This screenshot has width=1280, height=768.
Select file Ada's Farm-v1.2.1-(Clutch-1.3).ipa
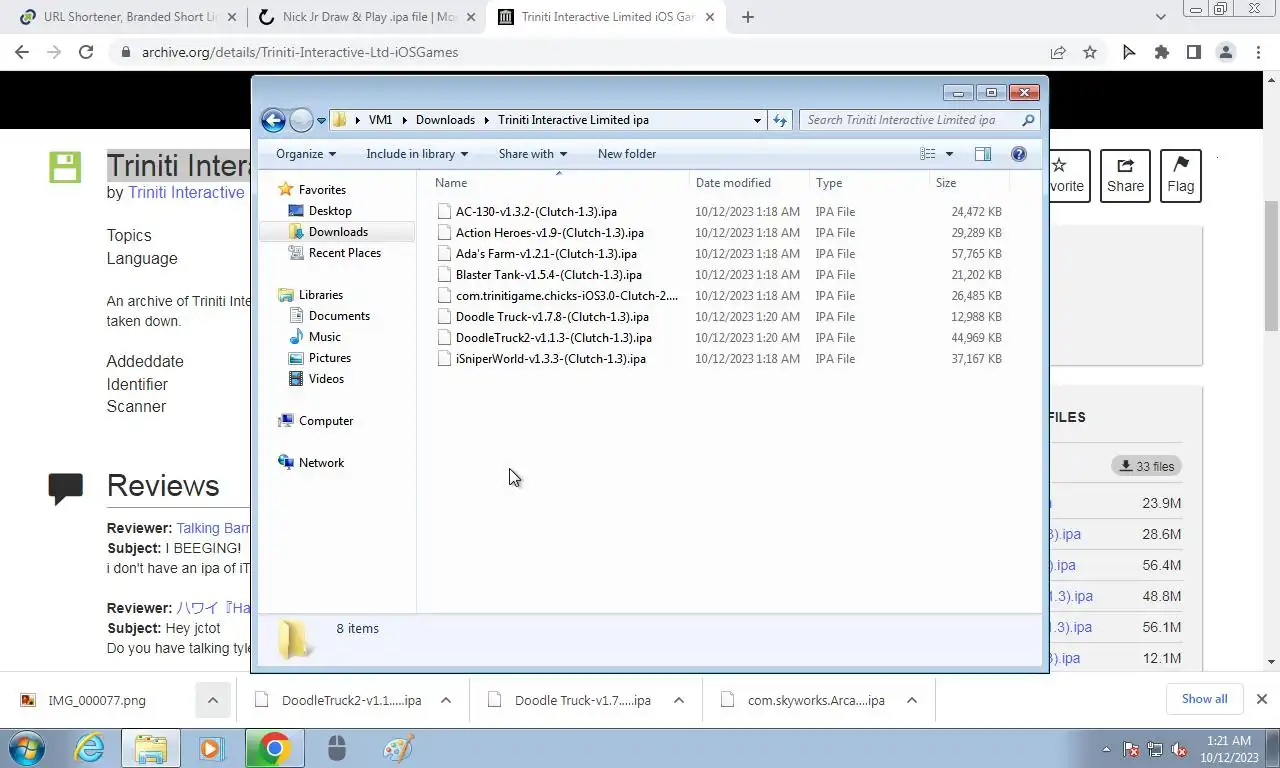(546, 254)
